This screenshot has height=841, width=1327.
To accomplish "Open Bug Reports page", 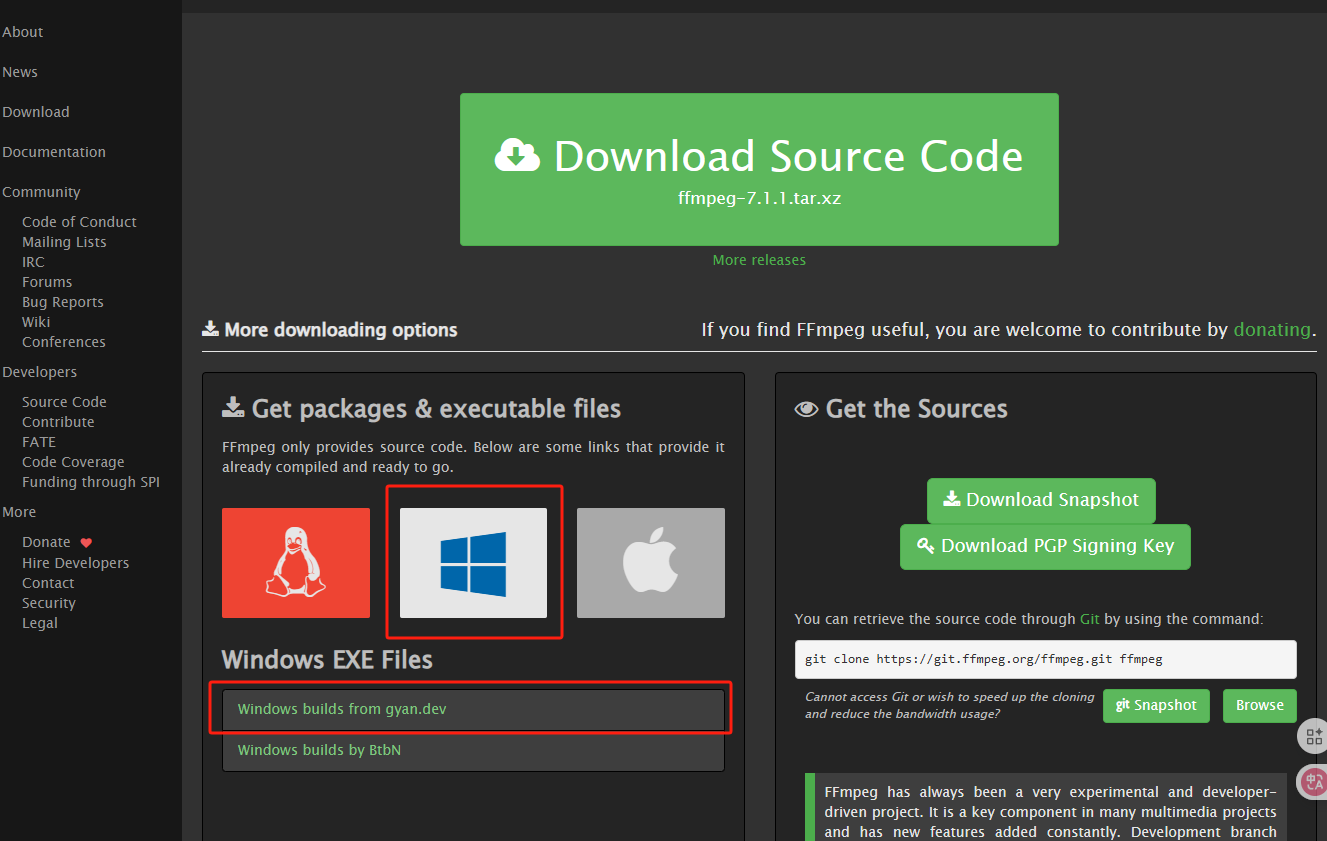I will pyautogui.click(x=63, y=302).
